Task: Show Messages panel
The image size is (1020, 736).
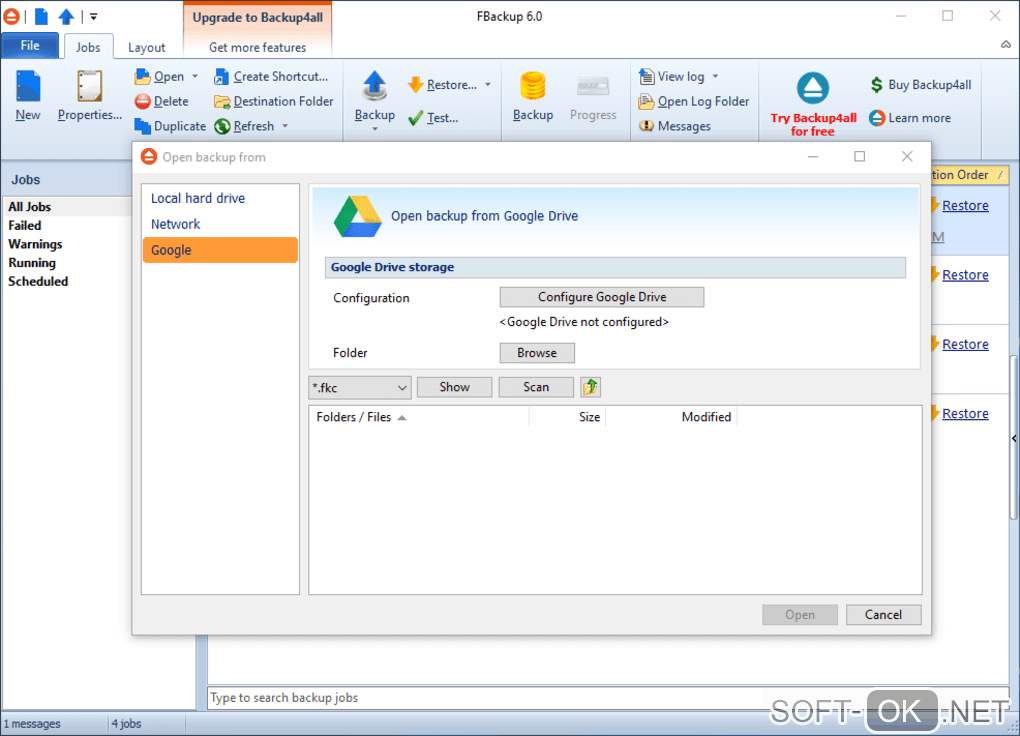Action: click(x=675, y=126)
